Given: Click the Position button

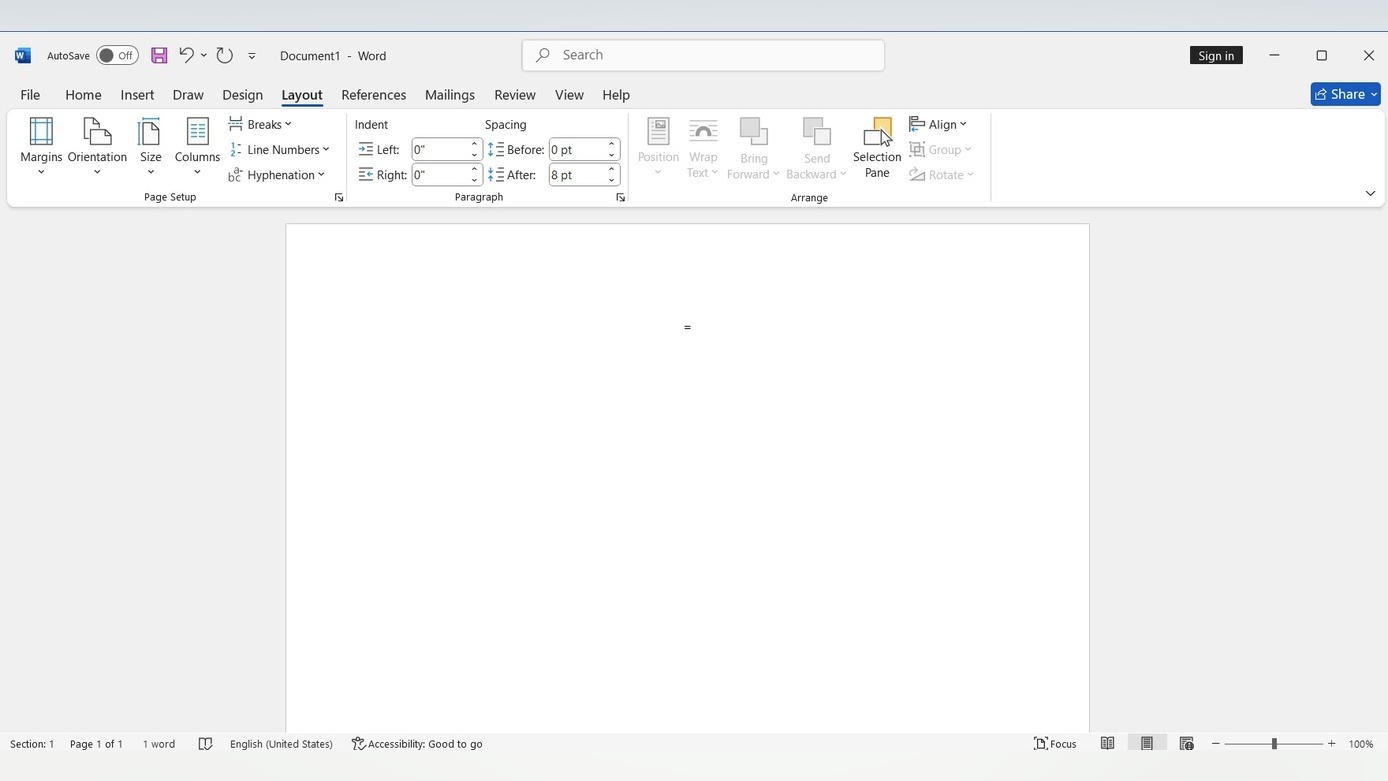Looking at the screenshot, I should [x=658, y=147].
